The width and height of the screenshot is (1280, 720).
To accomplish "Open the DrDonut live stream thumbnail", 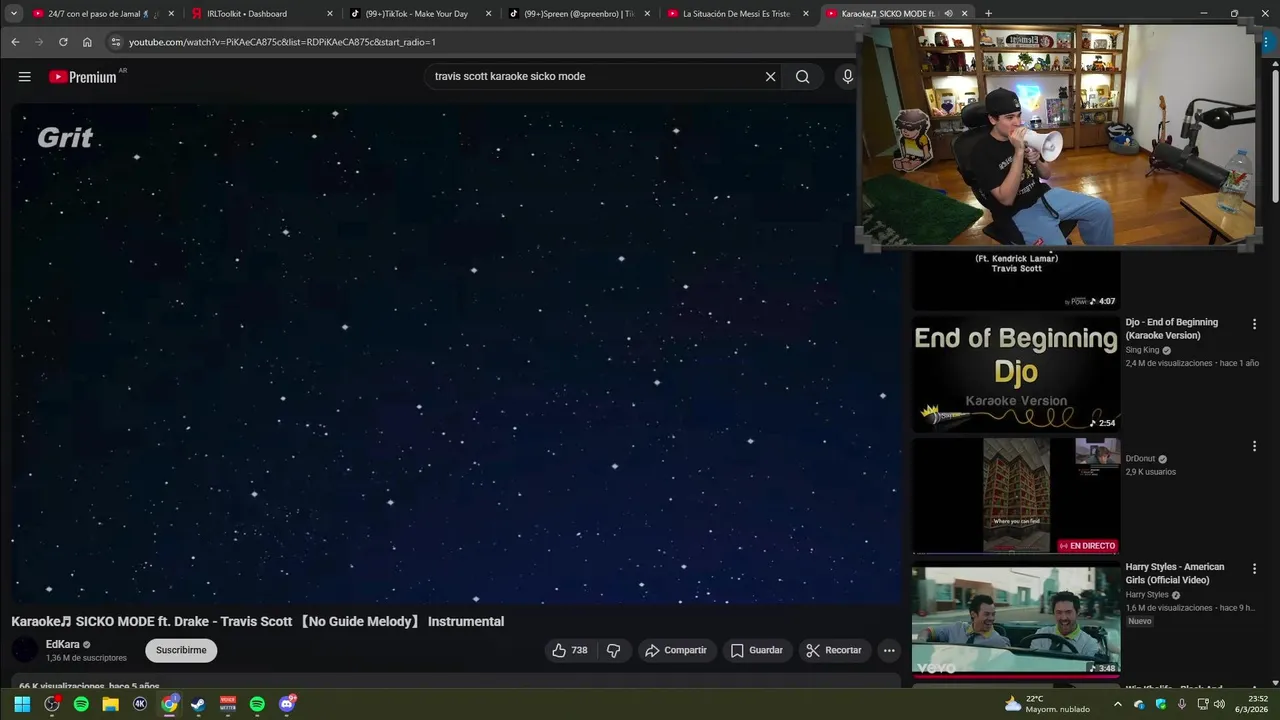I will [1016, 495].
